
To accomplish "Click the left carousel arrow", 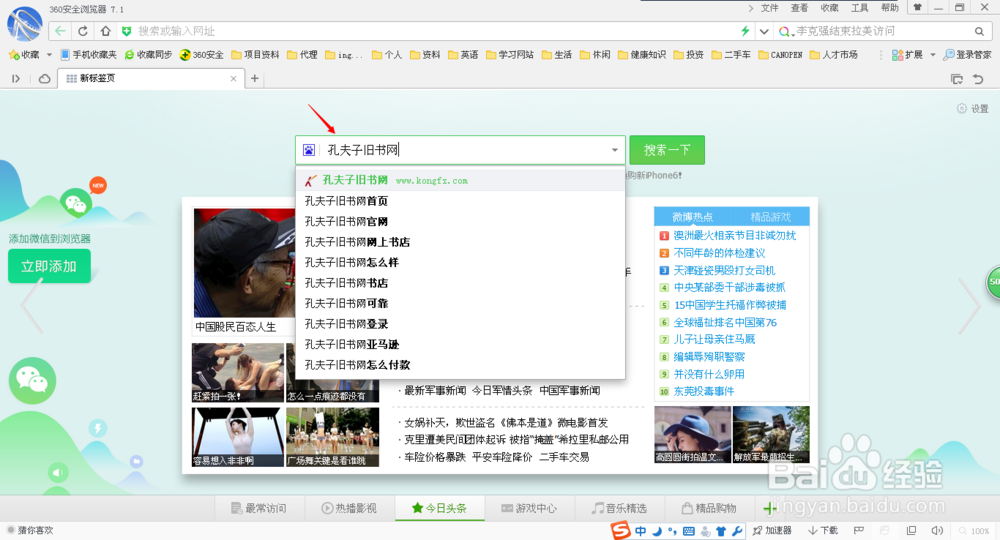I will 31,307.
